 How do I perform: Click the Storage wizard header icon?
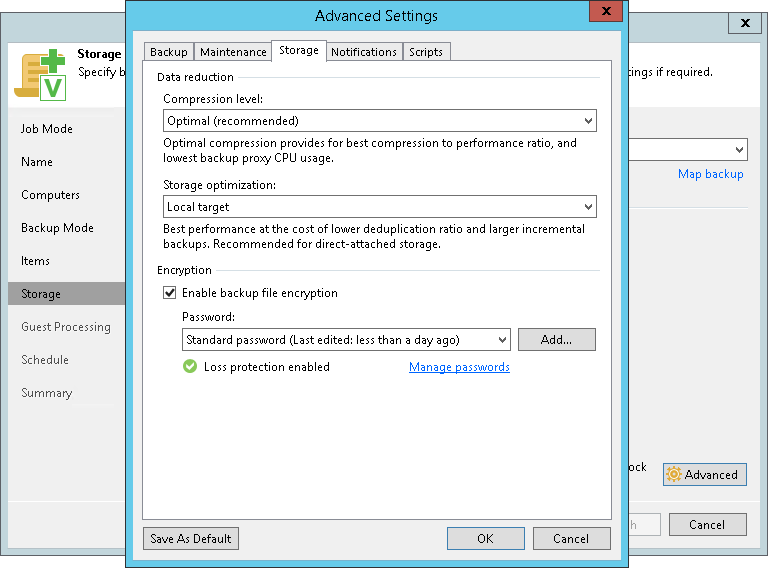tap(40, 73)
